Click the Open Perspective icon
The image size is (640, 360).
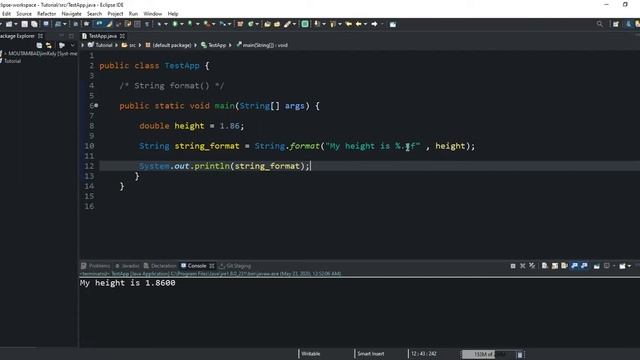pyautogui.click(x=616, y=24)
